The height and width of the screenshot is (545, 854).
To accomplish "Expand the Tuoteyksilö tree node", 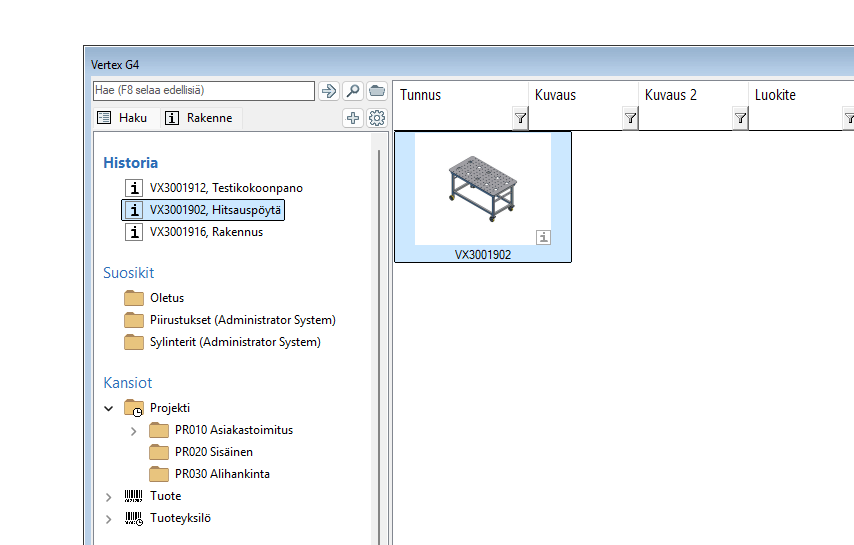I will (109, 518).
